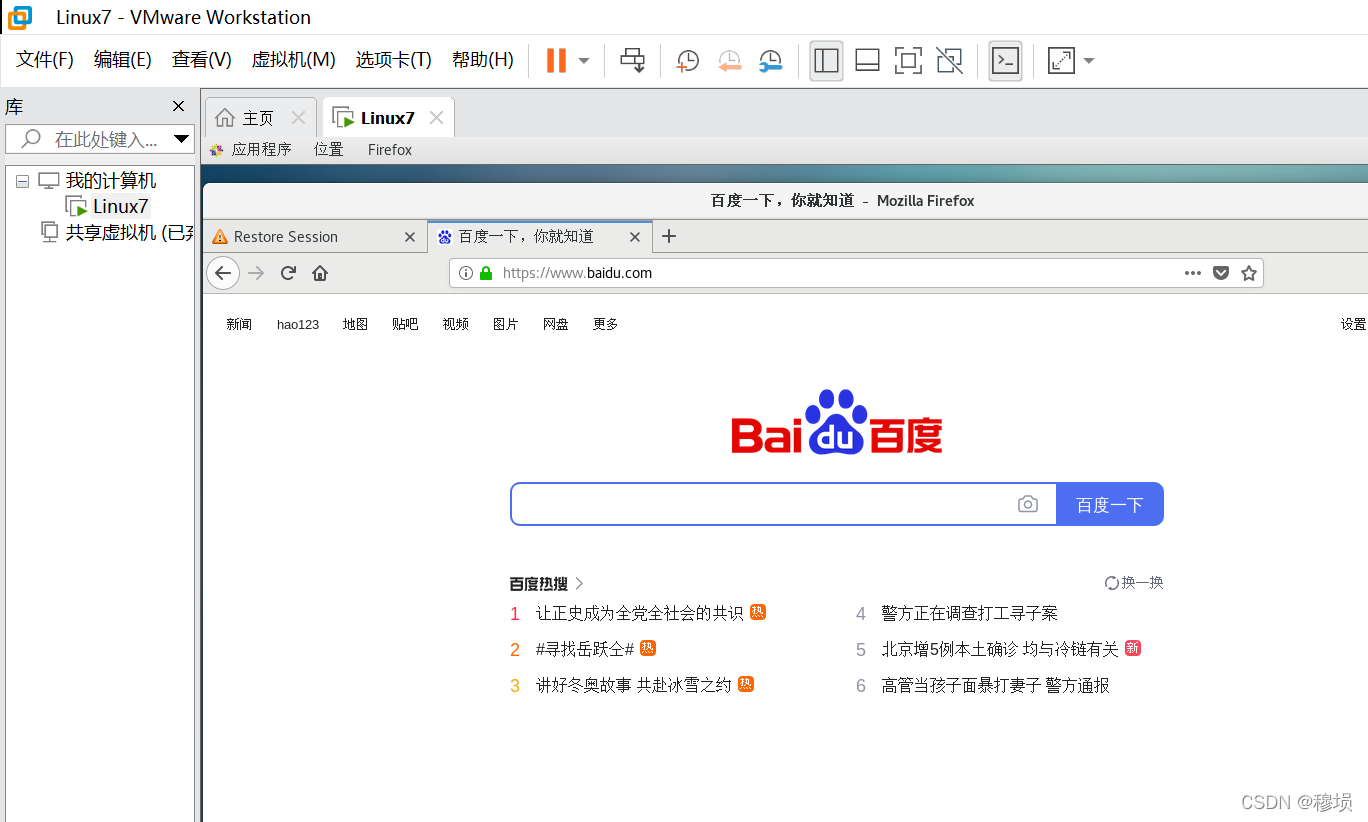Select 我的计算机 in library tree
This screenshot has width=1368, height=822.
point(111,181)
